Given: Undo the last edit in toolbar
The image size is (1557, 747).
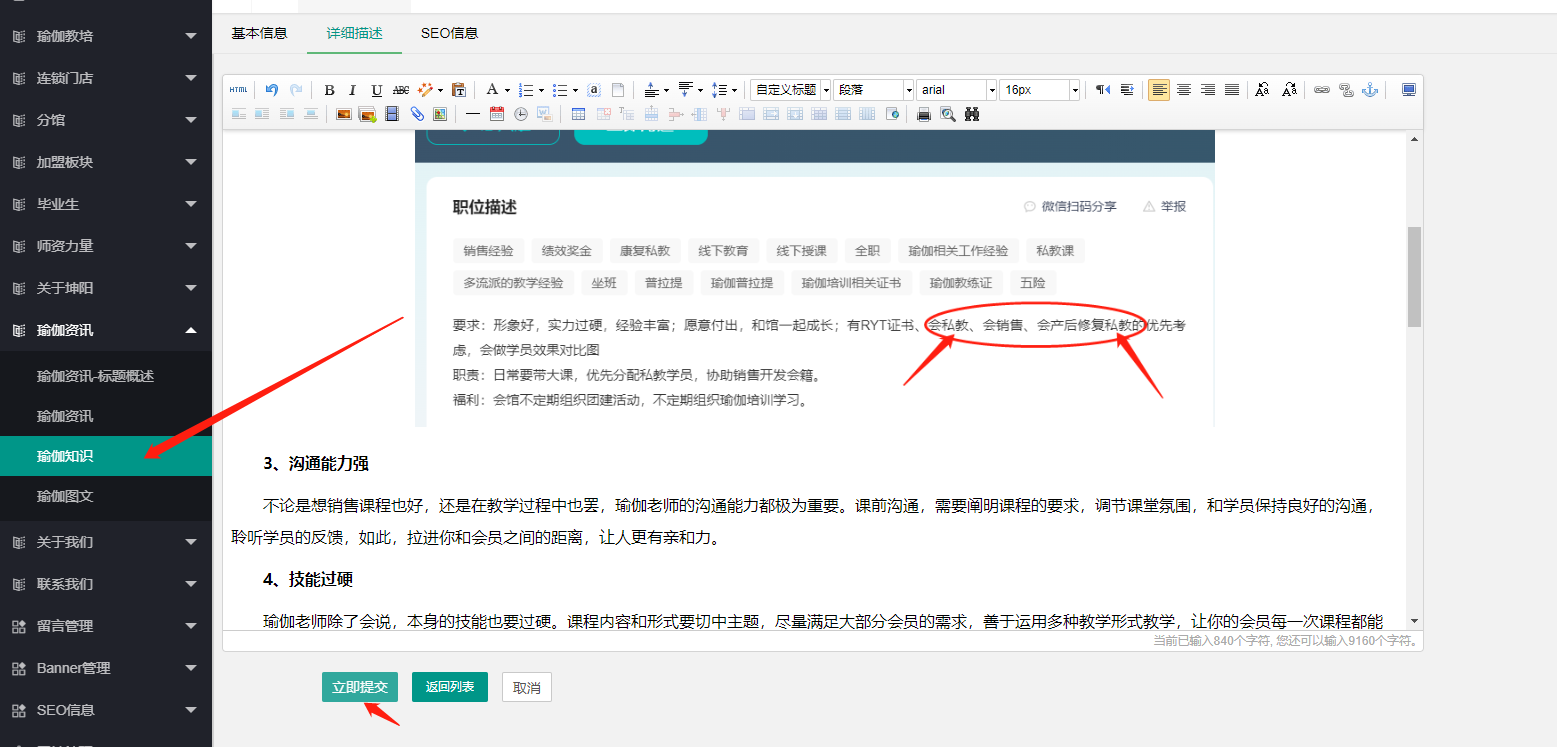Looking at the screenshot, I should (x=271, y=90).
